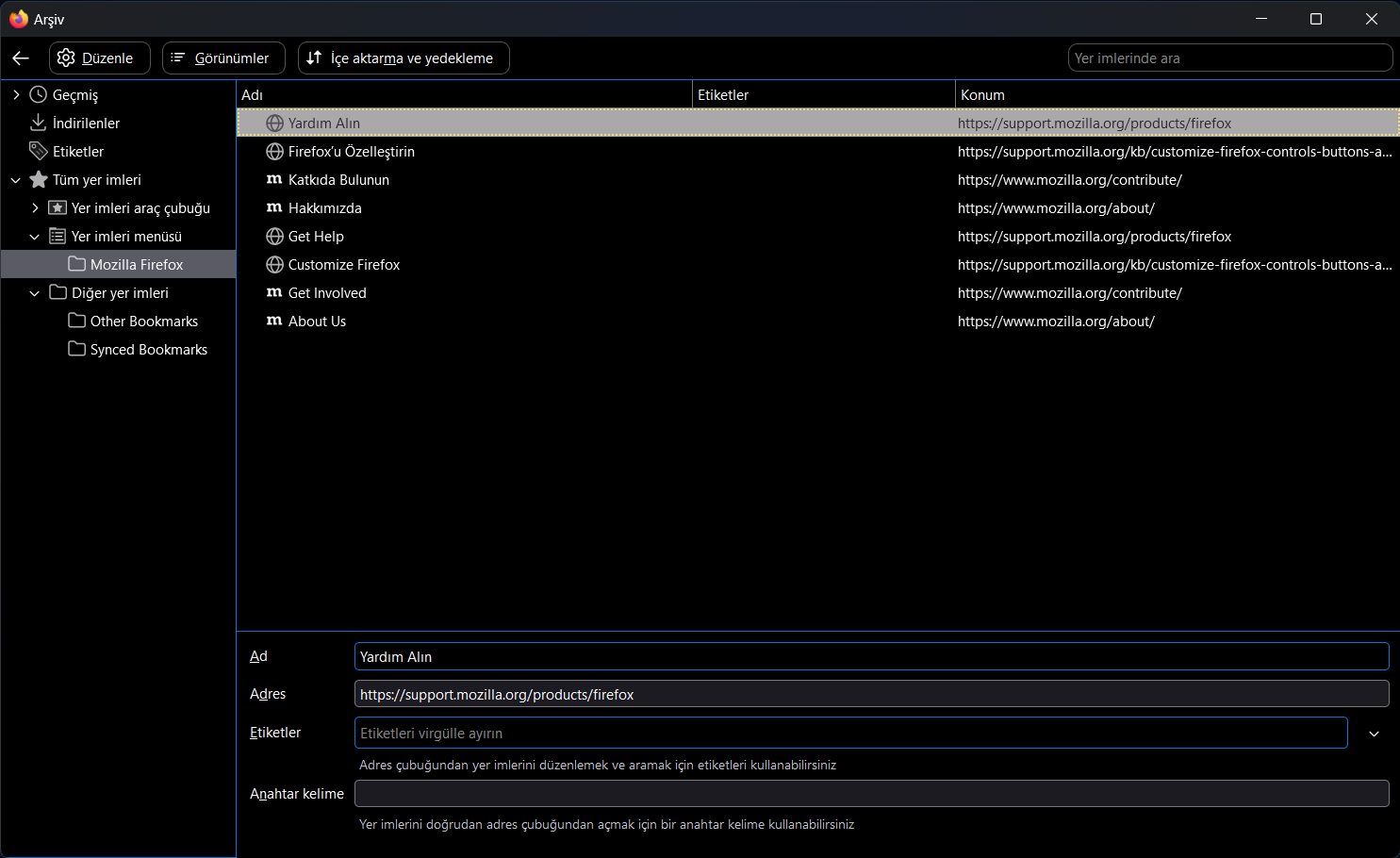1400x858 pixels.
Task: Select the Tüm yer imleri star icon
Action: pyautogui.click(x=39, y=180)
